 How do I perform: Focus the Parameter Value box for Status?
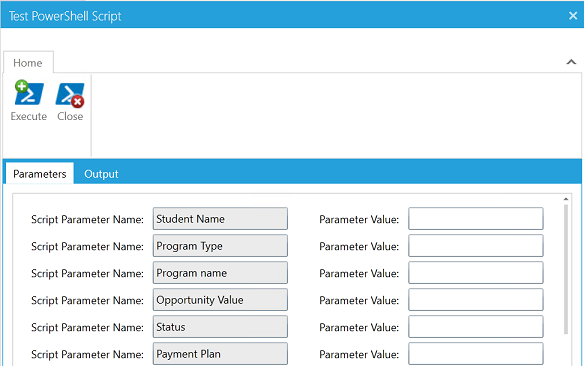pos(476,327)
